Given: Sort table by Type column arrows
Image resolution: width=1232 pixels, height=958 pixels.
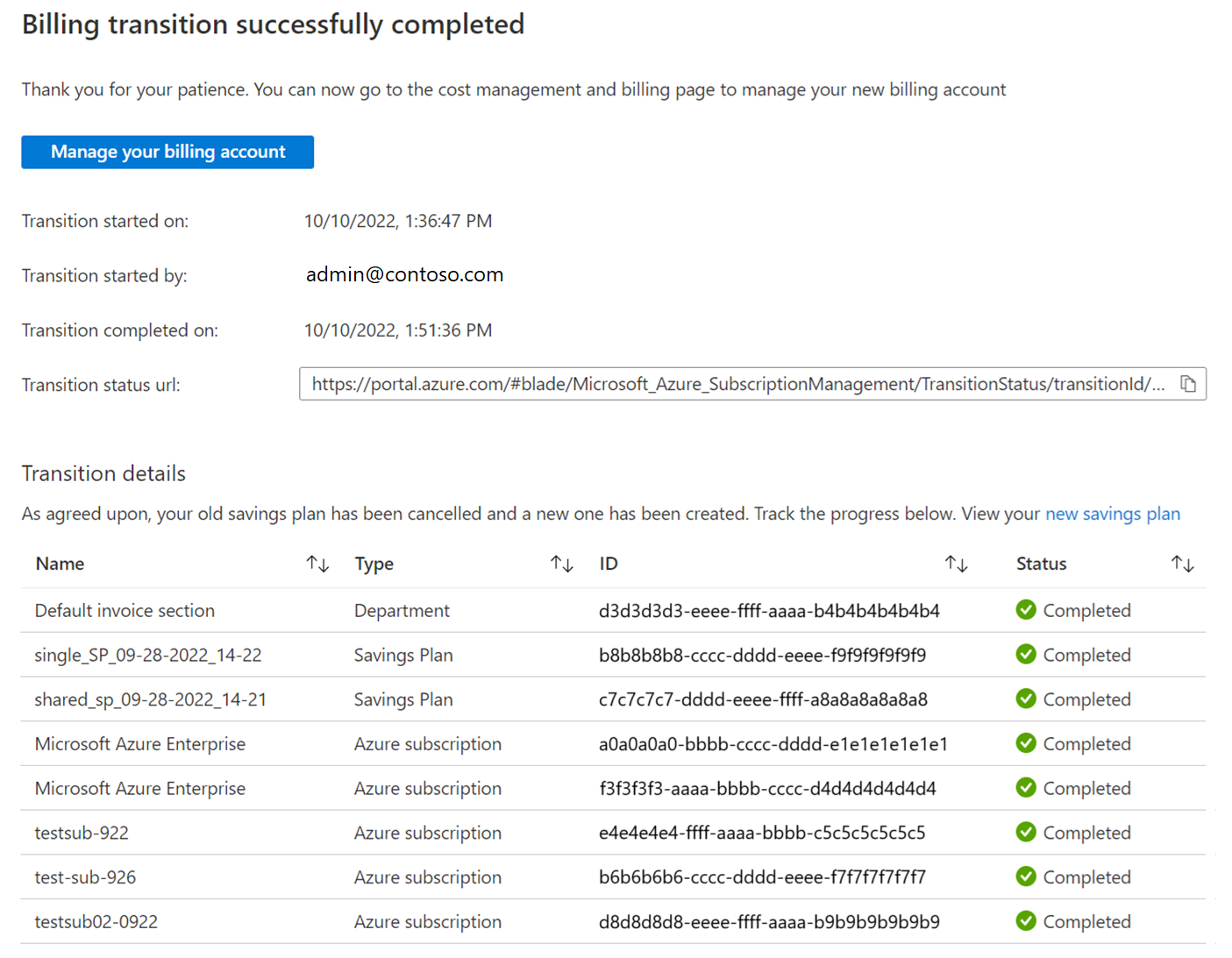Looking at the screenshot, I should click(561, 564).
